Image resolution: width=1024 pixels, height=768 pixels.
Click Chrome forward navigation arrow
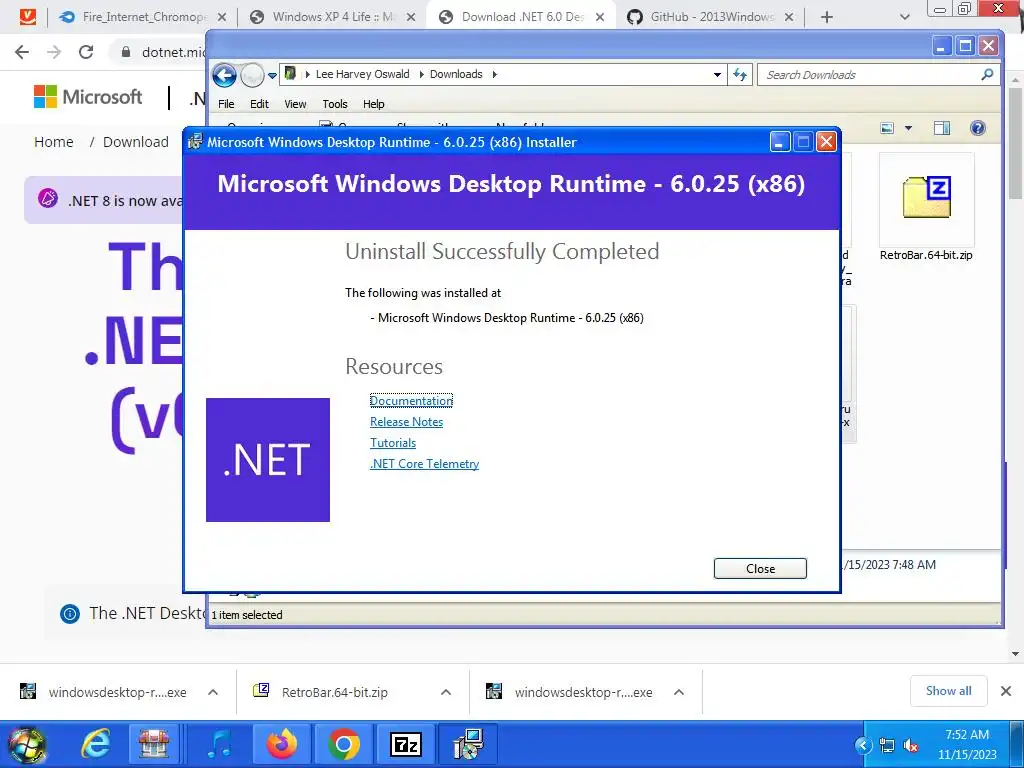[x=54, y=52]
